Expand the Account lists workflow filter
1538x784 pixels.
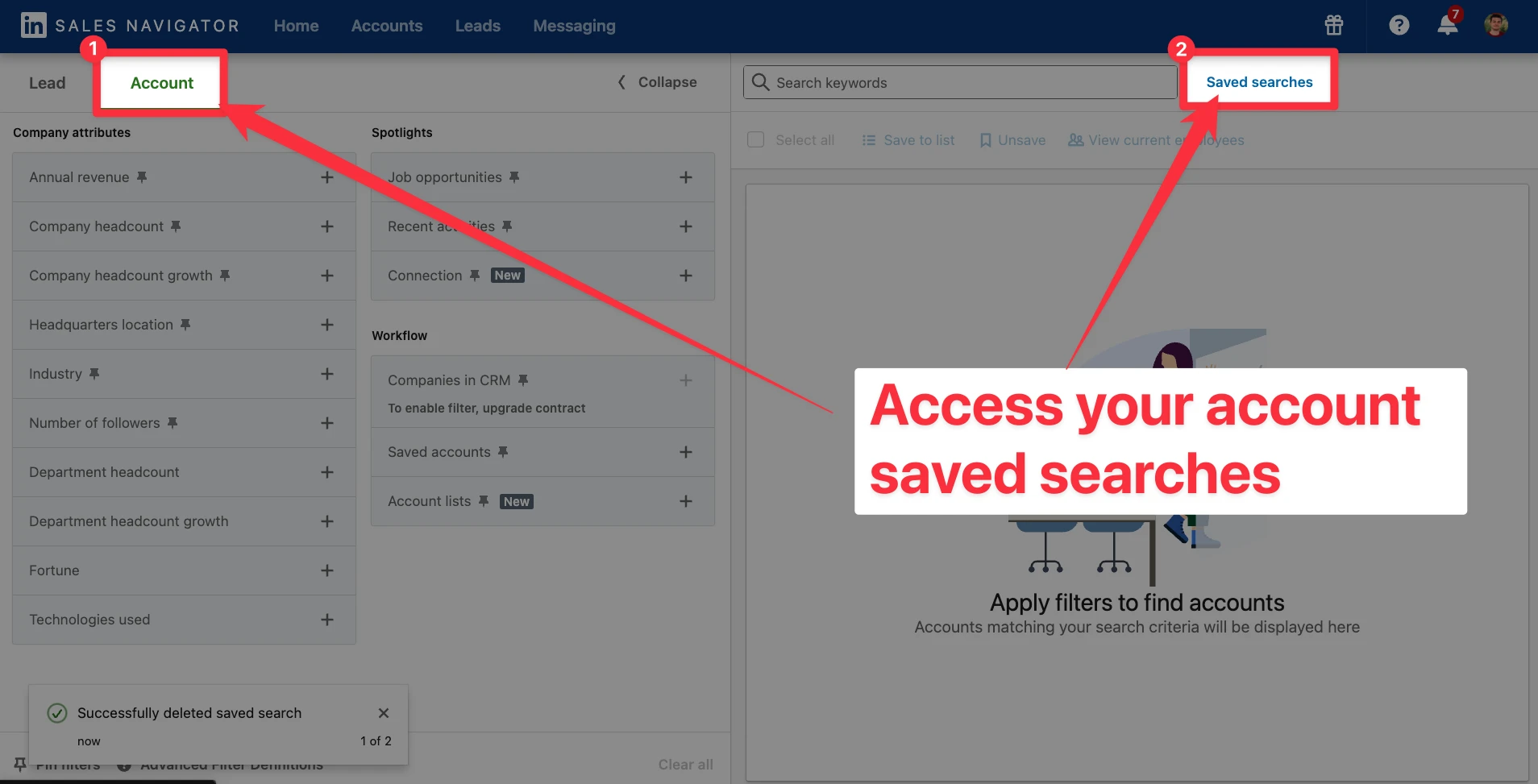pyautogui.click(x=685, y=501)
